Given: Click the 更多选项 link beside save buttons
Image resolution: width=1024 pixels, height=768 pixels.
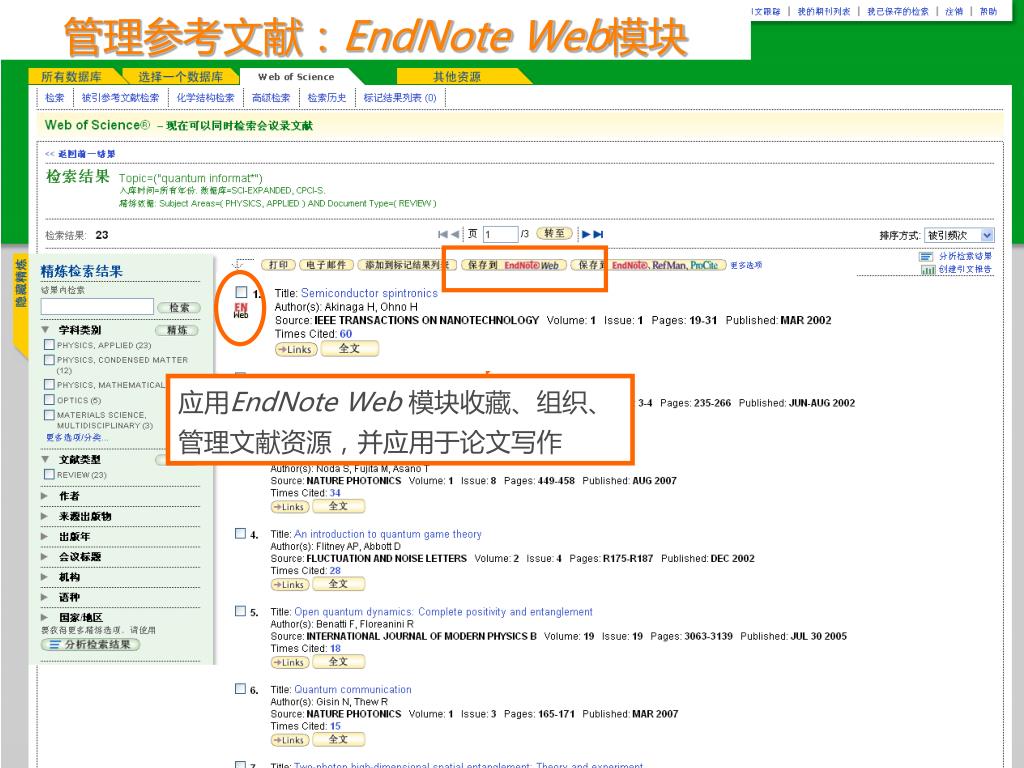Looking at the screenshot, I should pos(746,265).
